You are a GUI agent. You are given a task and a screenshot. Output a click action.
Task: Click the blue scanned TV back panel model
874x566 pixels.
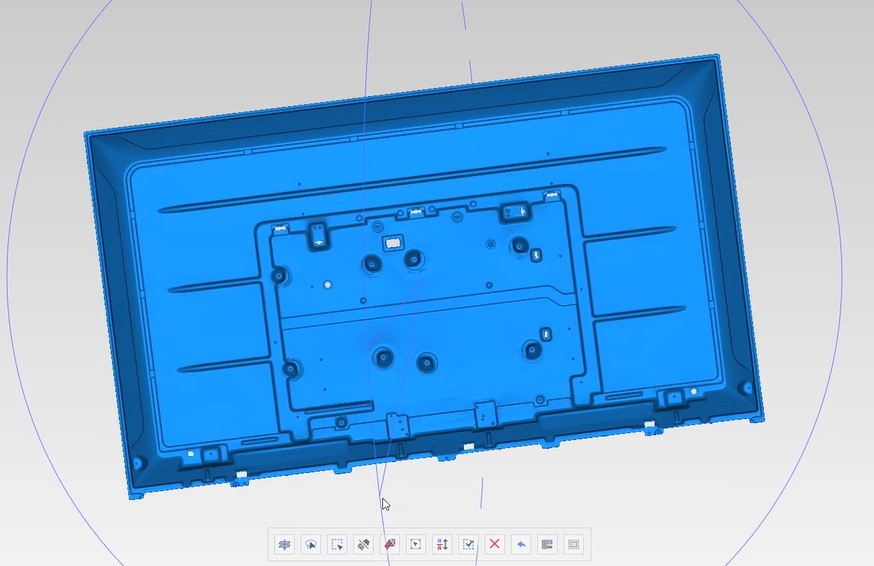(424, 279)
